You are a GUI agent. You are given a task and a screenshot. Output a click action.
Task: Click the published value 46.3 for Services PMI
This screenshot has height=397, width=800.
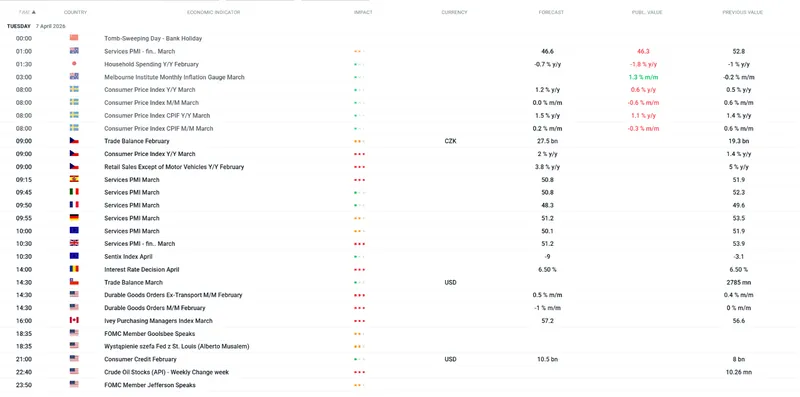coord(643,52)
